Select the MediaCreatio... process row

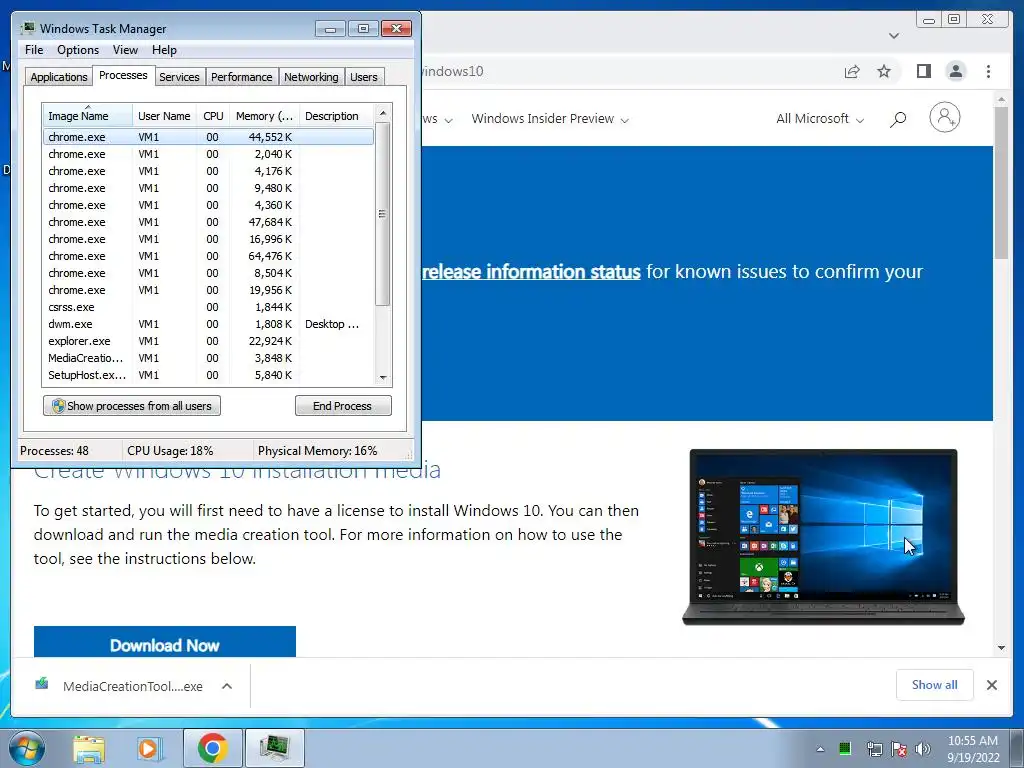(x=208, y=358)
